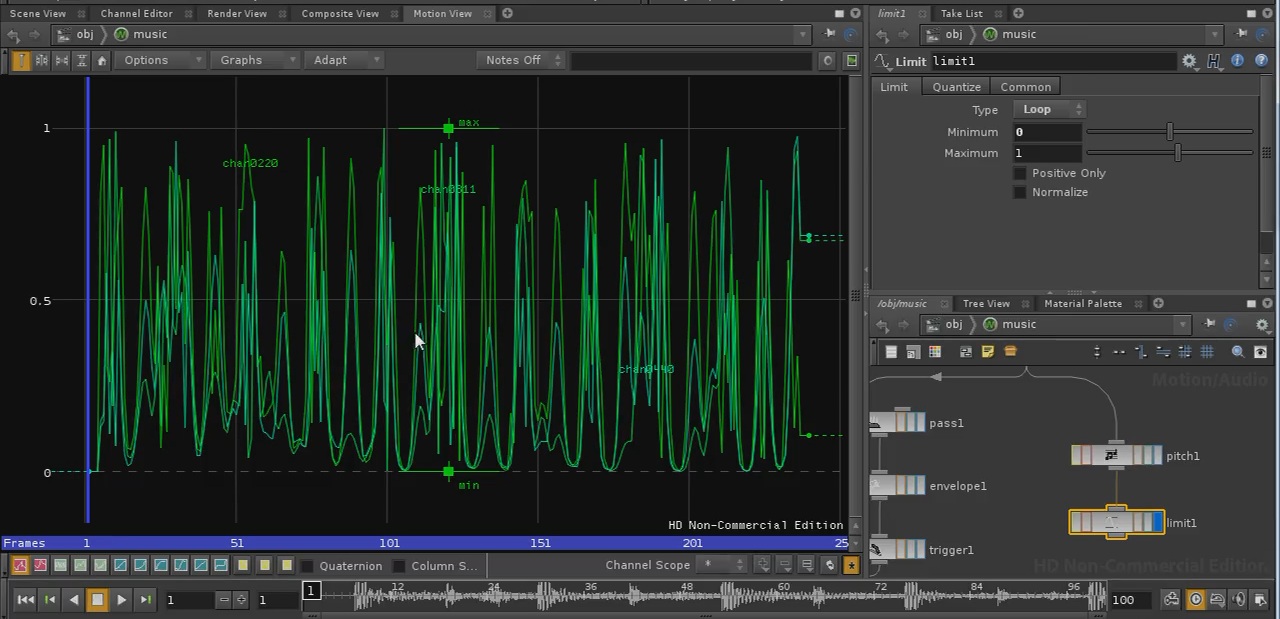Viewport: 1280px width, 619px height.
Task: Open the Material Palette tab
Action: pos(1083,303)
